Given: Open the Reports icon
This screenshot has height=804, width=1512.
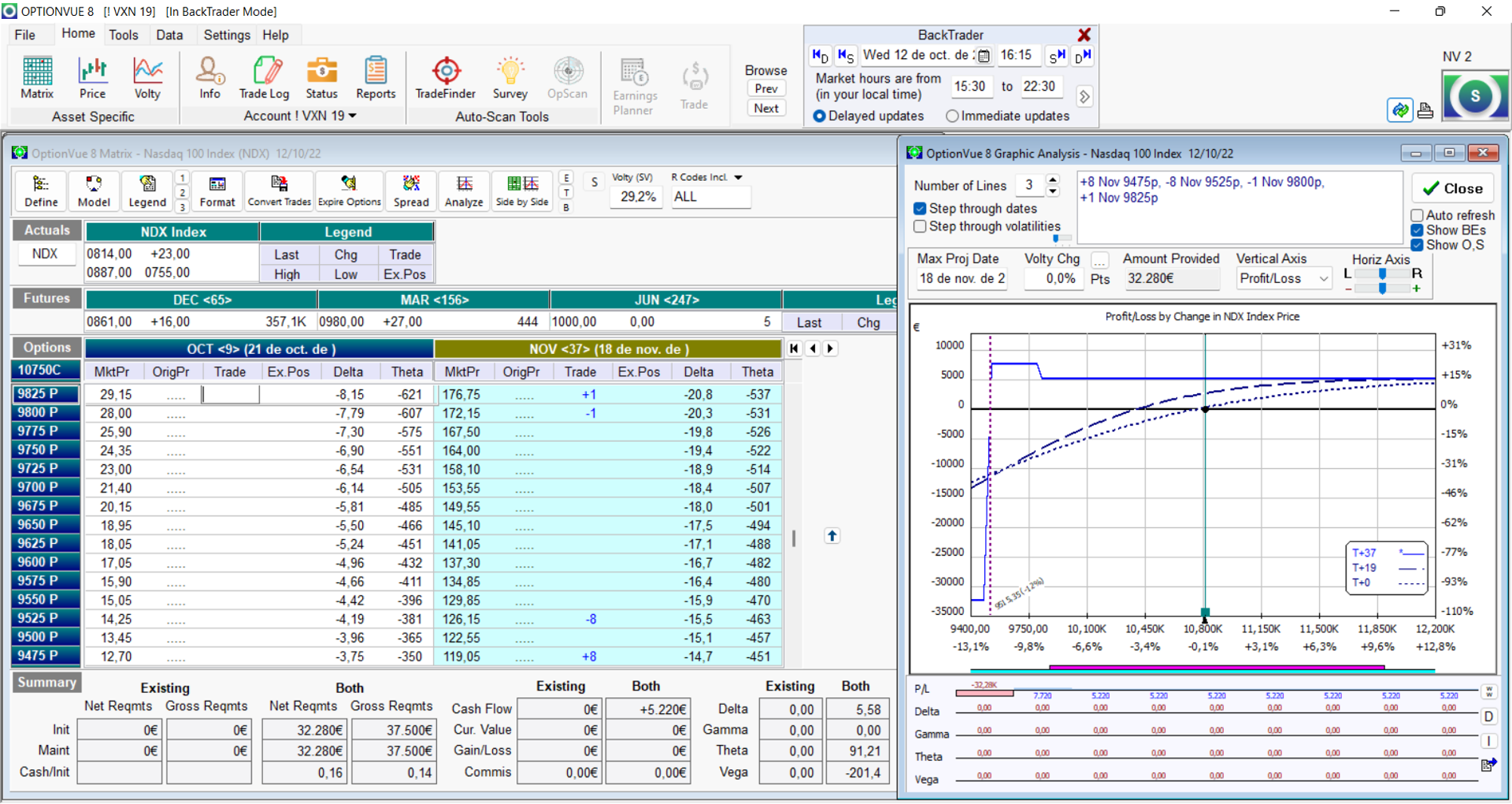Looking at the screenshot, I should pyautogui.click(x=376, y=78).
